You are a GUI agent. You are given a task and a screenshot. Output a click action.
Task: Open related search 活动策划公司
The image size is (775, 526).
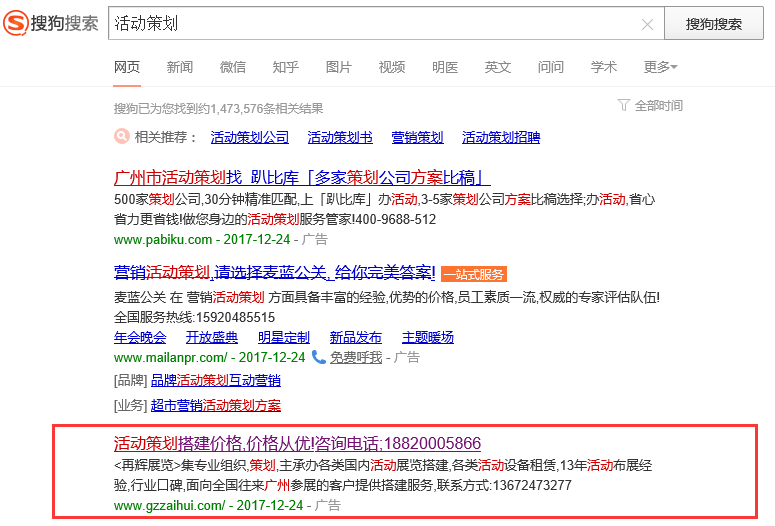click(250, 137)
